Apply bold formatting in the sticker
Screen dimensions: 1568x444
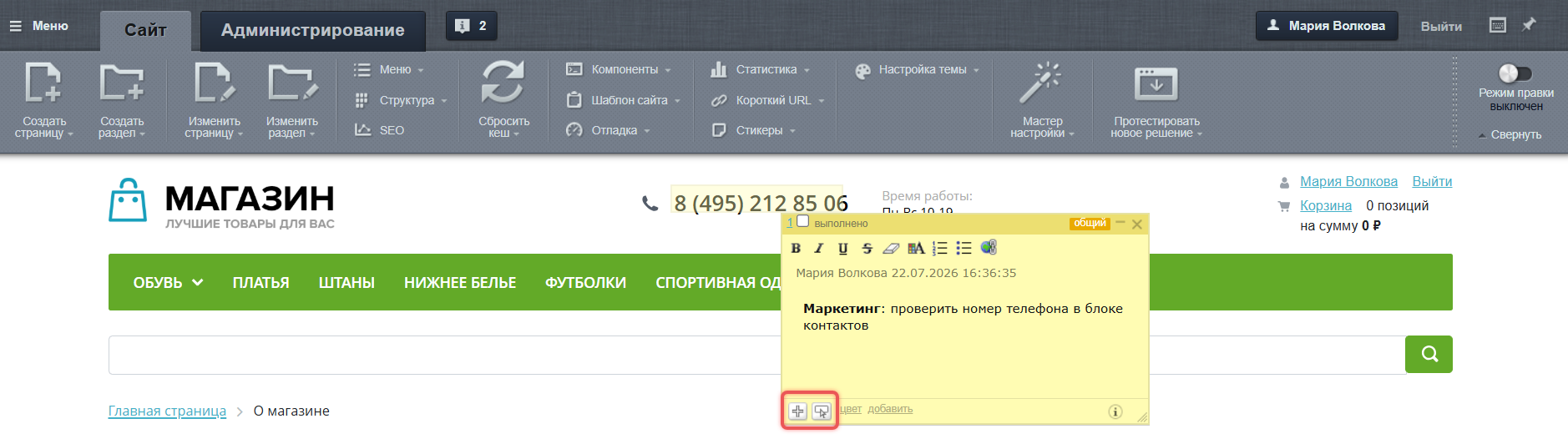[x=796, y=248]
